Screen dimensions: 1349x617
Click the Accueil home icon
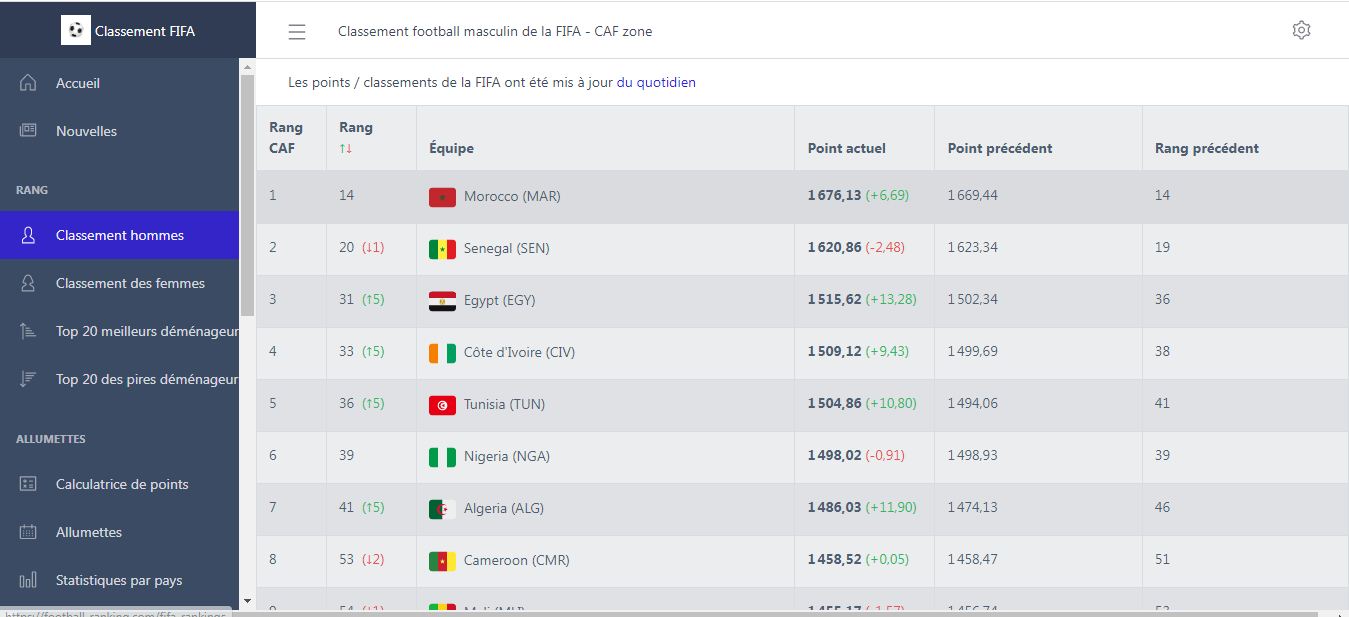pyautogui.click(x=28, y=83)
